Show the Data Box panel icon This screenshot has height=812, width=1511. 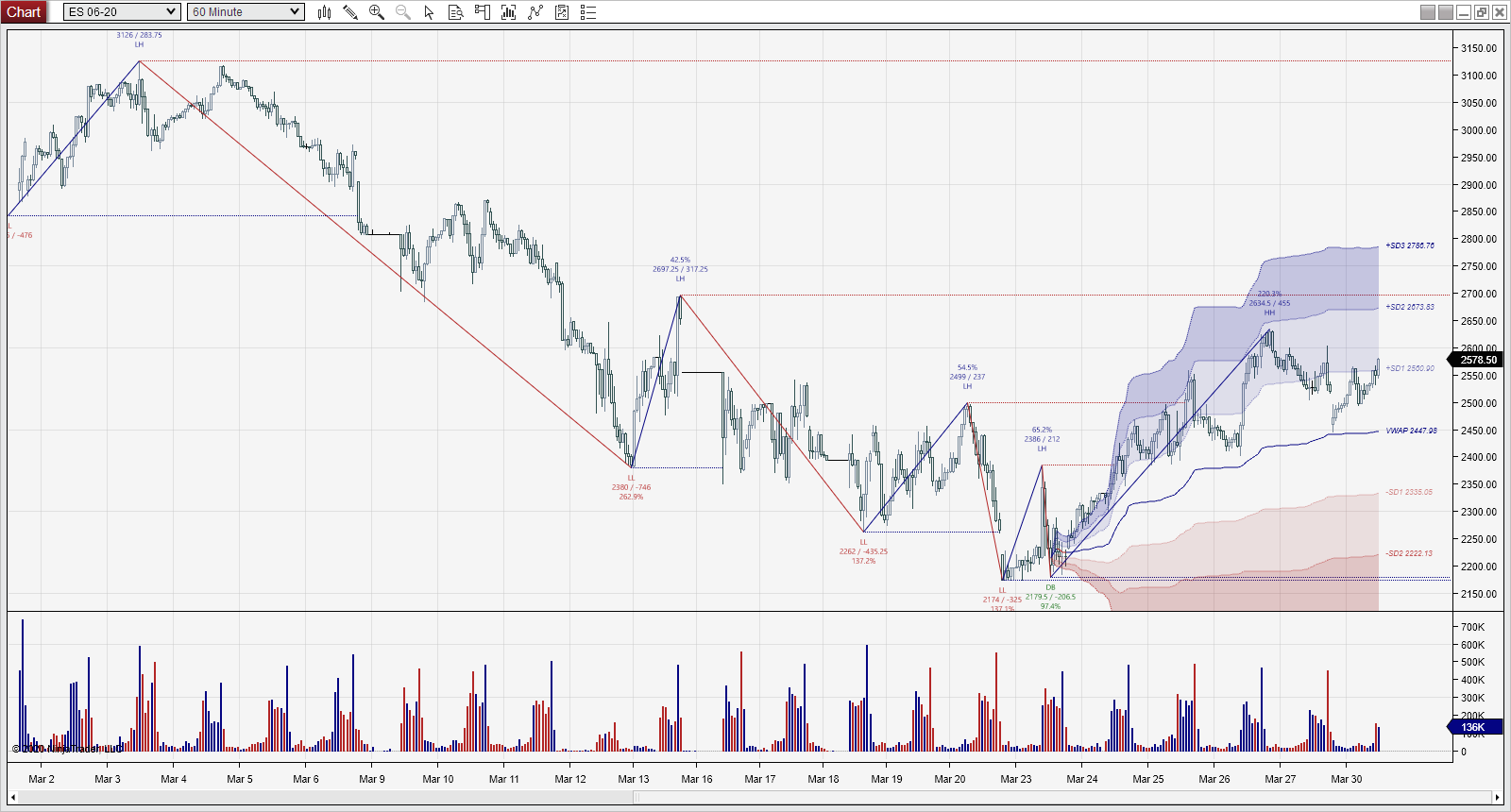point(456,12)
